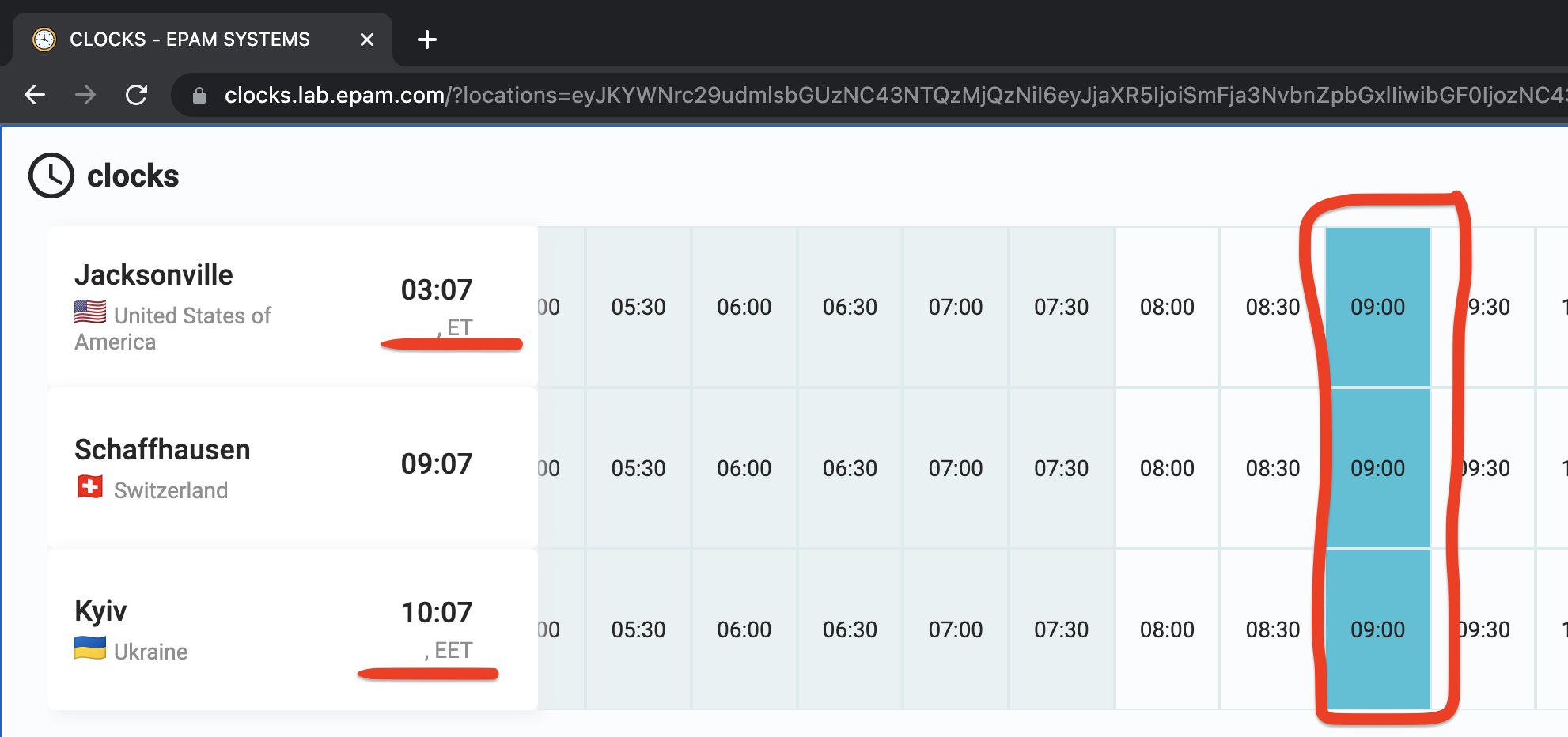Click the clocks logo icon
Viewport: 1568px width, 737px height.
(x=50, y=175)
